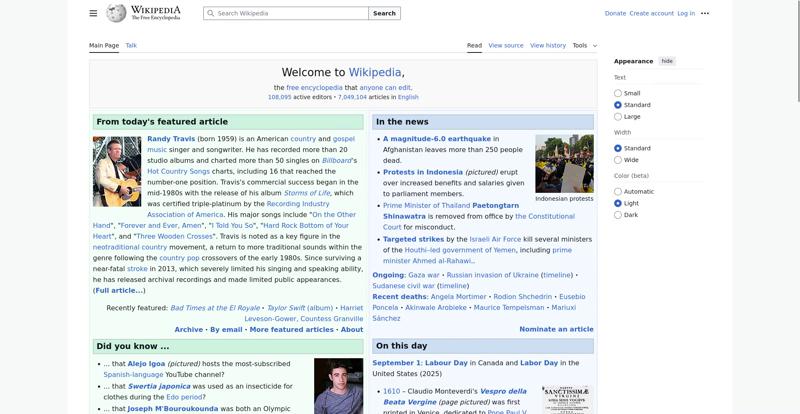The height and width of the screenshot is (414, 800).
Task: Select Wide width option
Action: (x=618, y=160)
